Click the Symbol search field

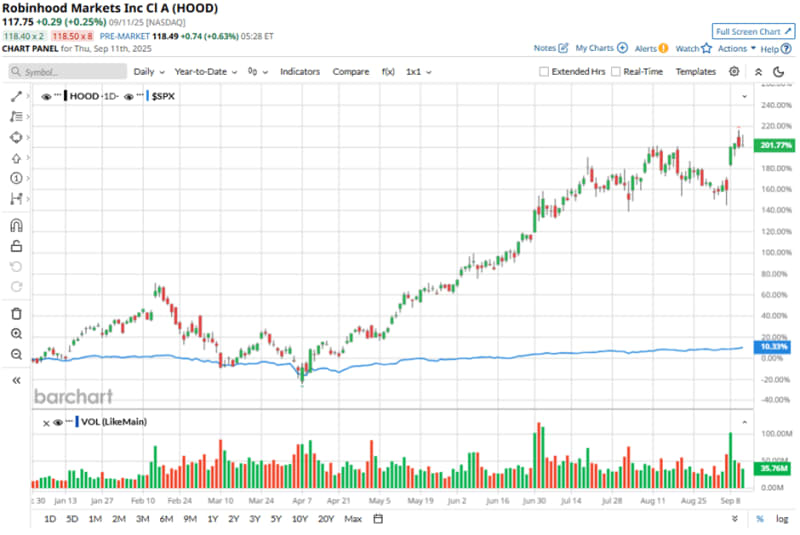[68, 72]
